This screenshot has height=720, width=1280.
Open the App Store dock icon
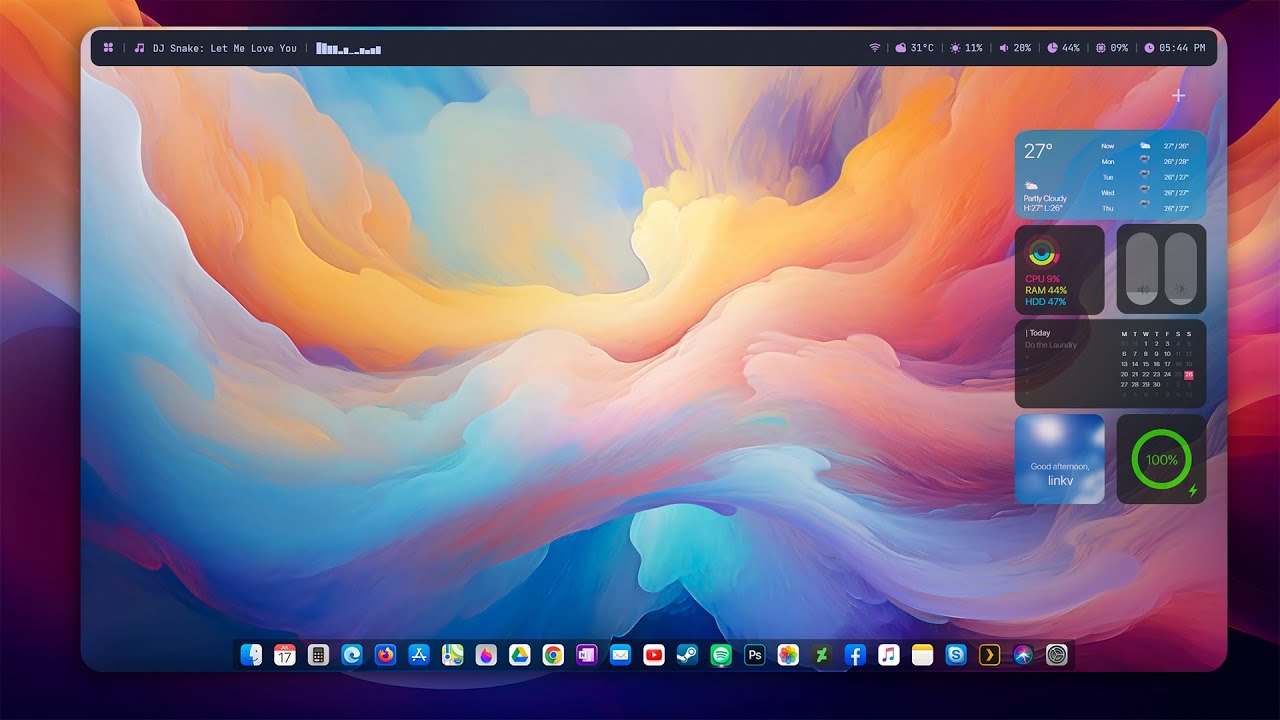[419, 655]
